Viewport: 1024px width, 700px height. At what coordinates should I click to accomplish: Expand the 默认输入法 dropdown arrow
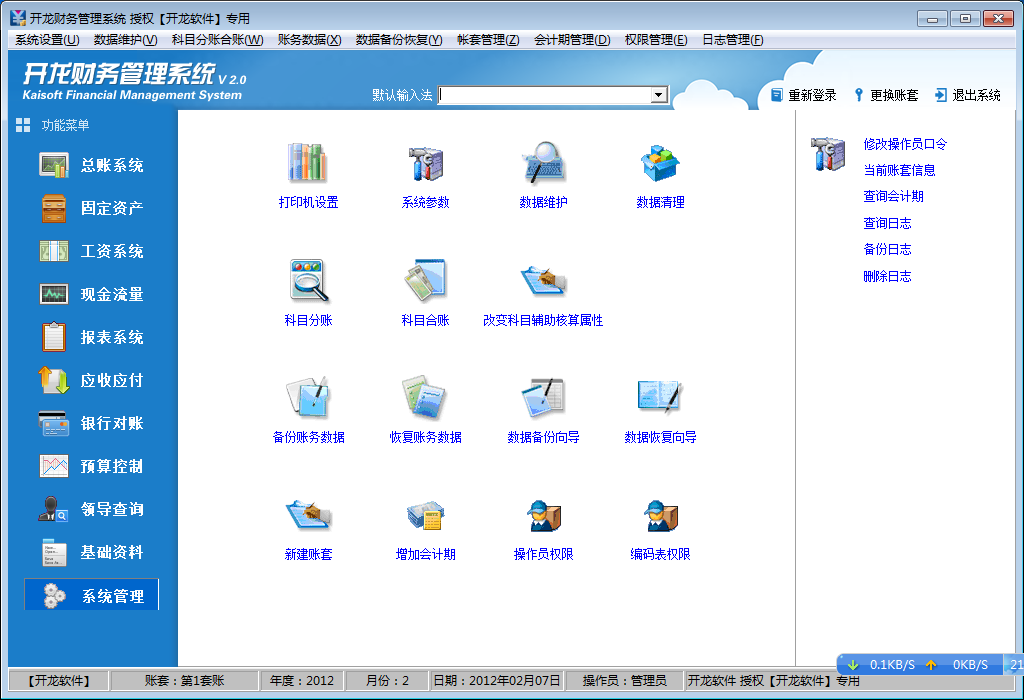(x=659, y=95)
